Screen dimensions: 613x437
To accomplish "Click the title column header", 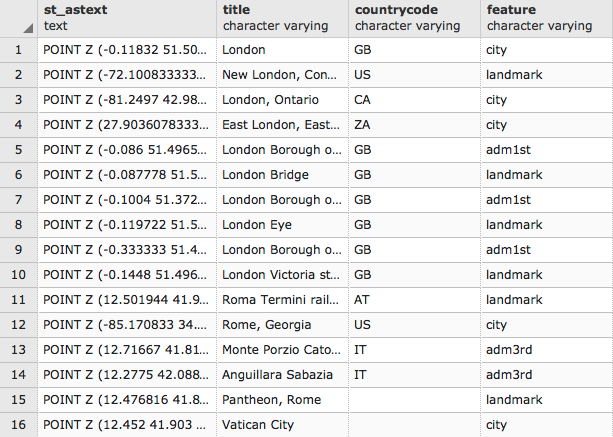I will pos(282,17).
